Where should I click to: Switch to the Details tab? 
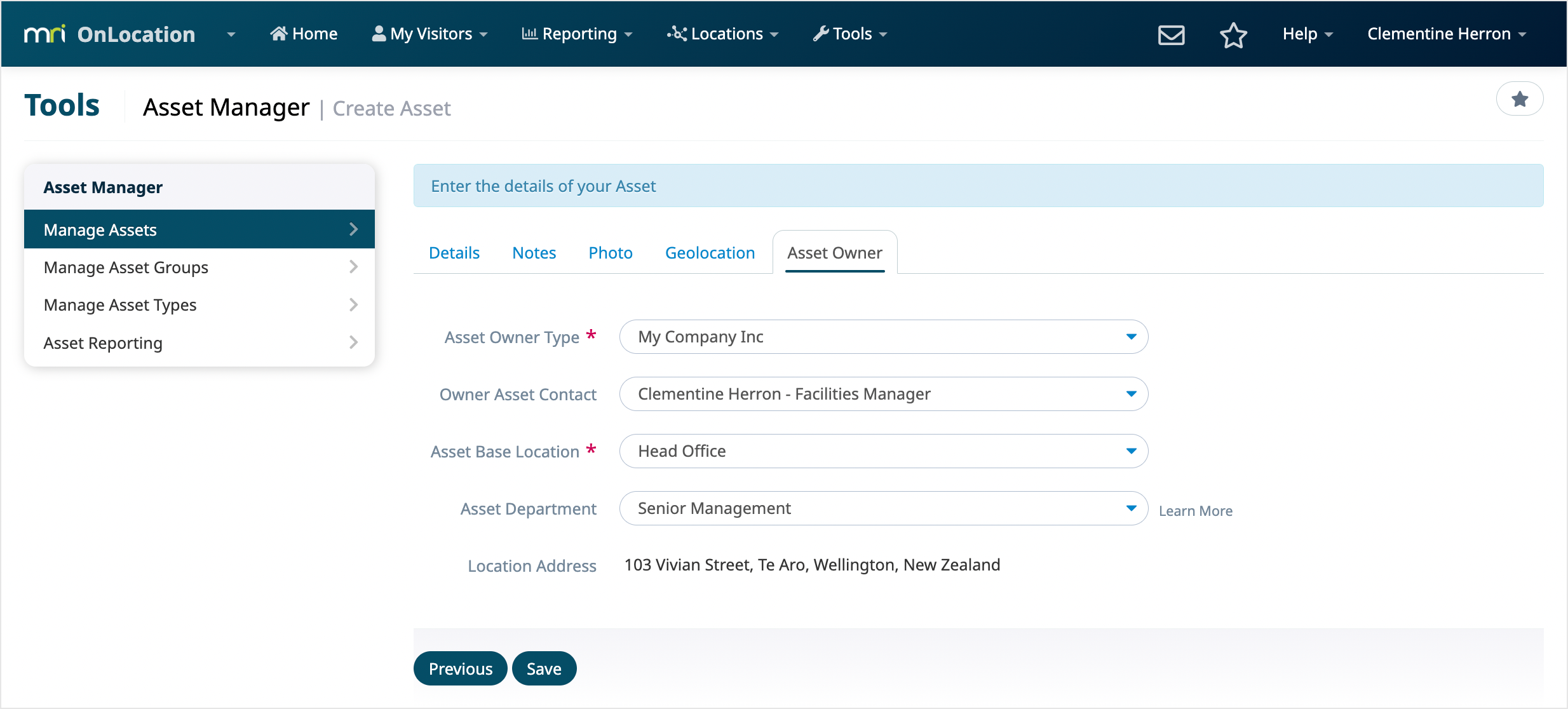(454, 253)
